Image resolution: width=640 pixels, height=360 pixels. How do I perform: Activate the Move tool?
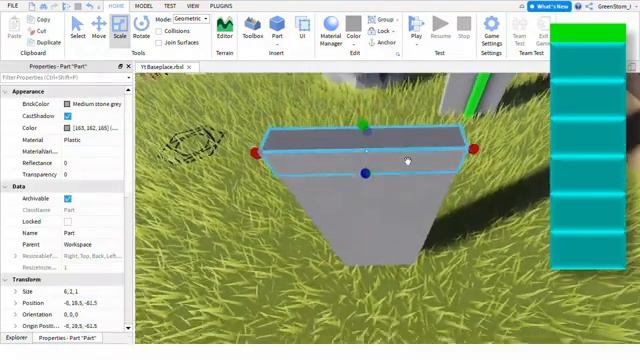click(x=99, y=28)
